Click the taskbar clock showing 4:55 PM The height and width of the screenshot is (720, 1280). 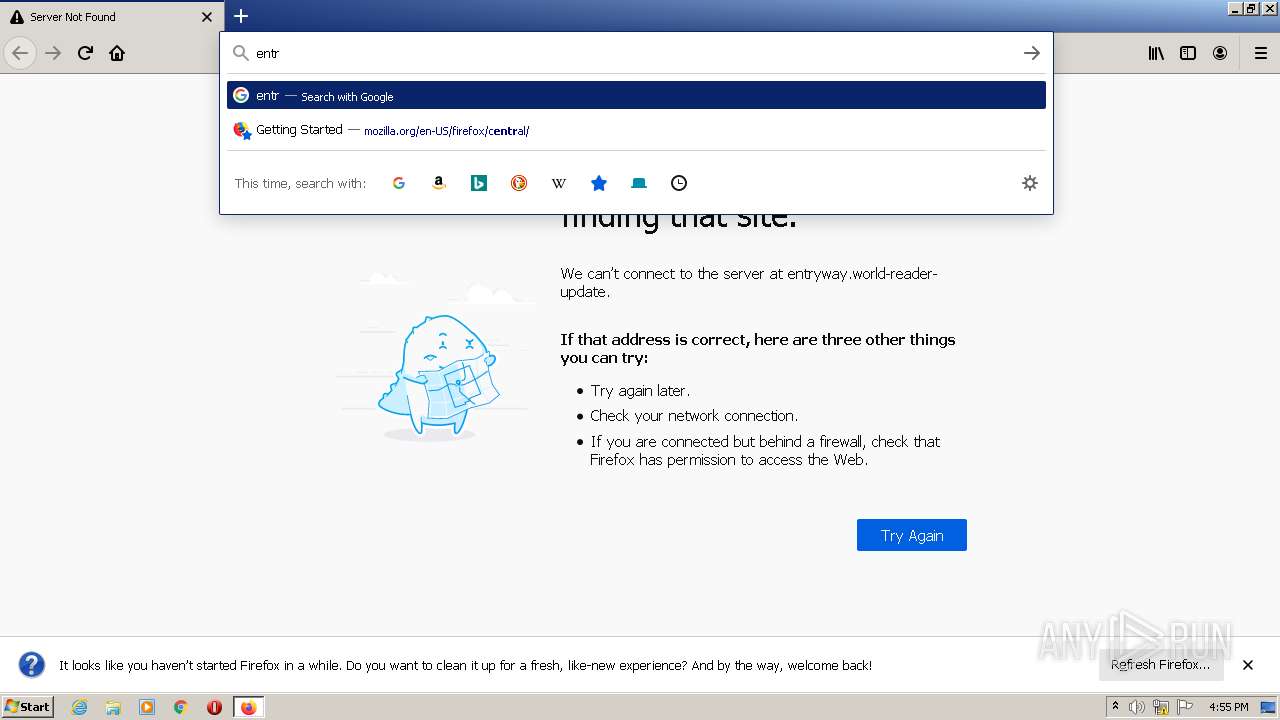[x=1228, y=707]
